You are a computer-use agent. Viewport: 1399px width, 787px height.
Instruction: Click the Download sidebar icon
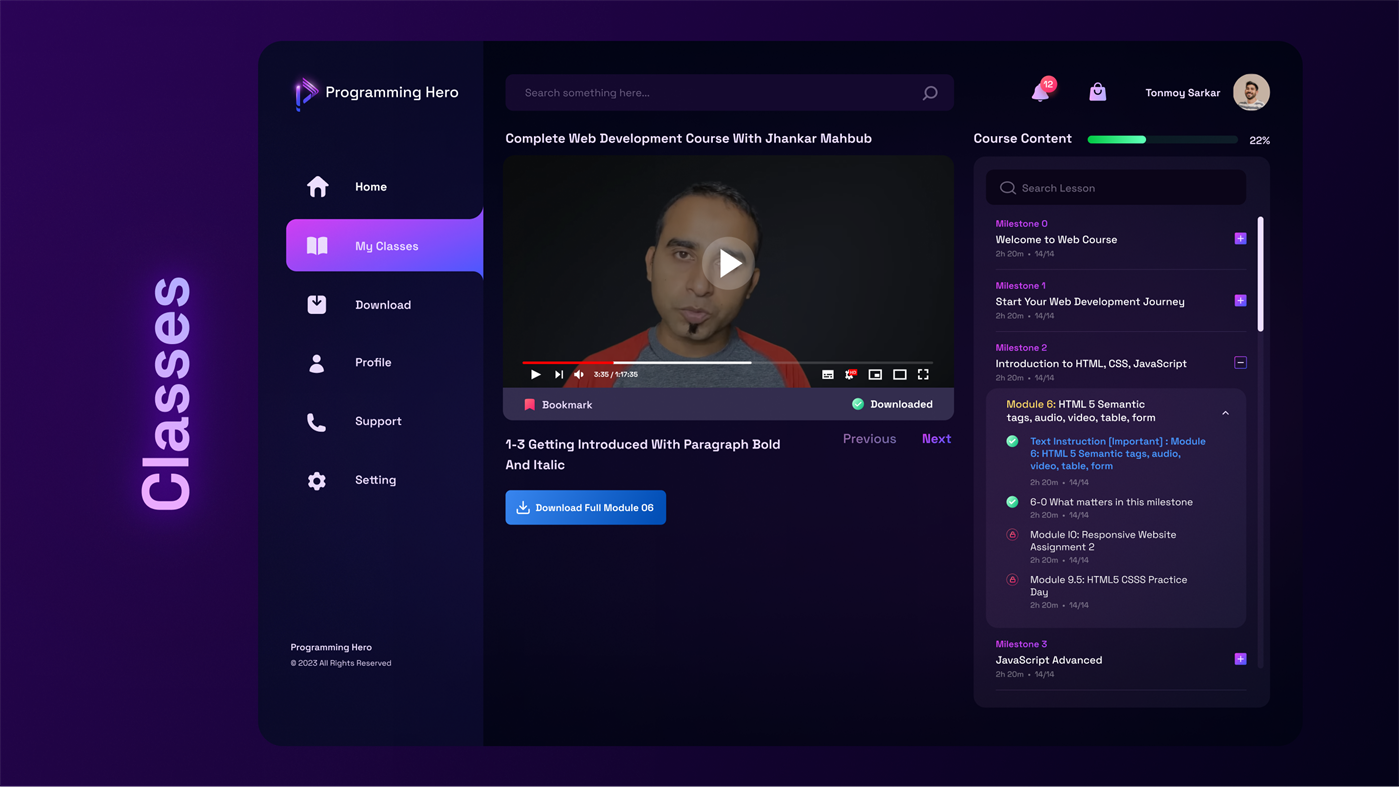pos(317,305)
